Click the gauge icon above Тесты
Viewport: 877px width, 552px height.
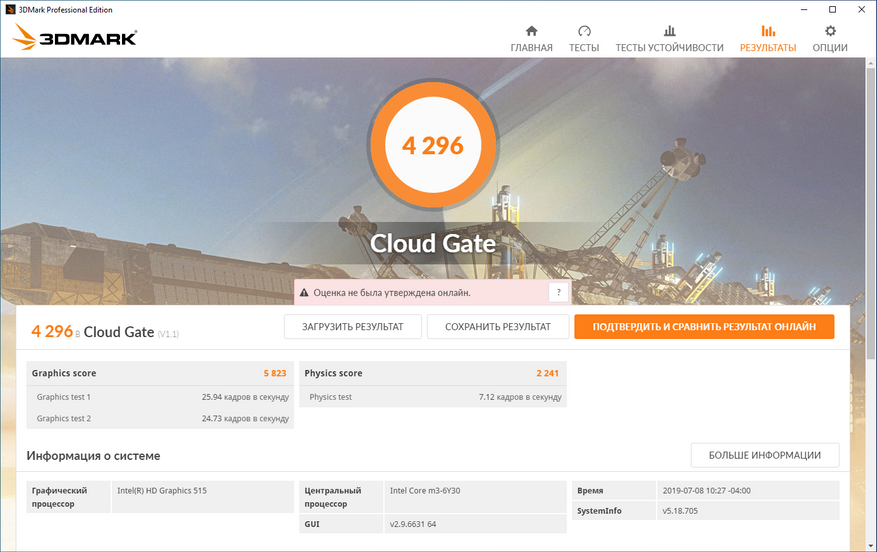coord(584,31)
